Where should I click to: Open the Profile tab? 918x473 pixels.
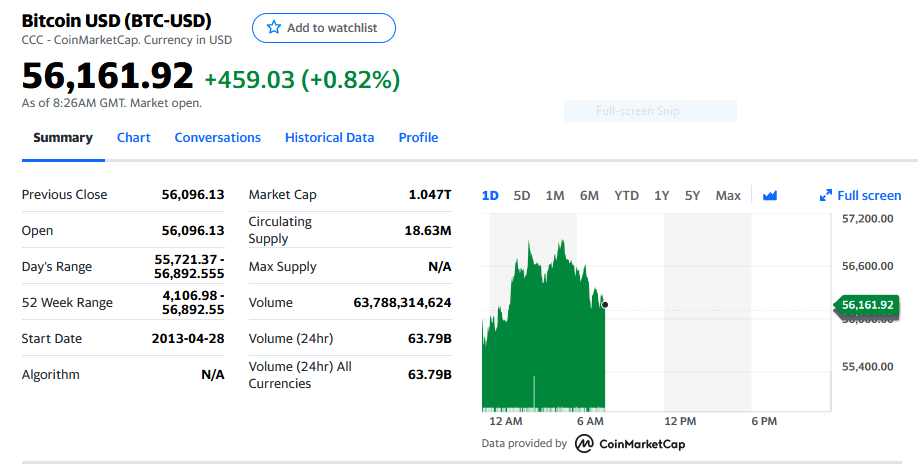(x=419, y=138)
